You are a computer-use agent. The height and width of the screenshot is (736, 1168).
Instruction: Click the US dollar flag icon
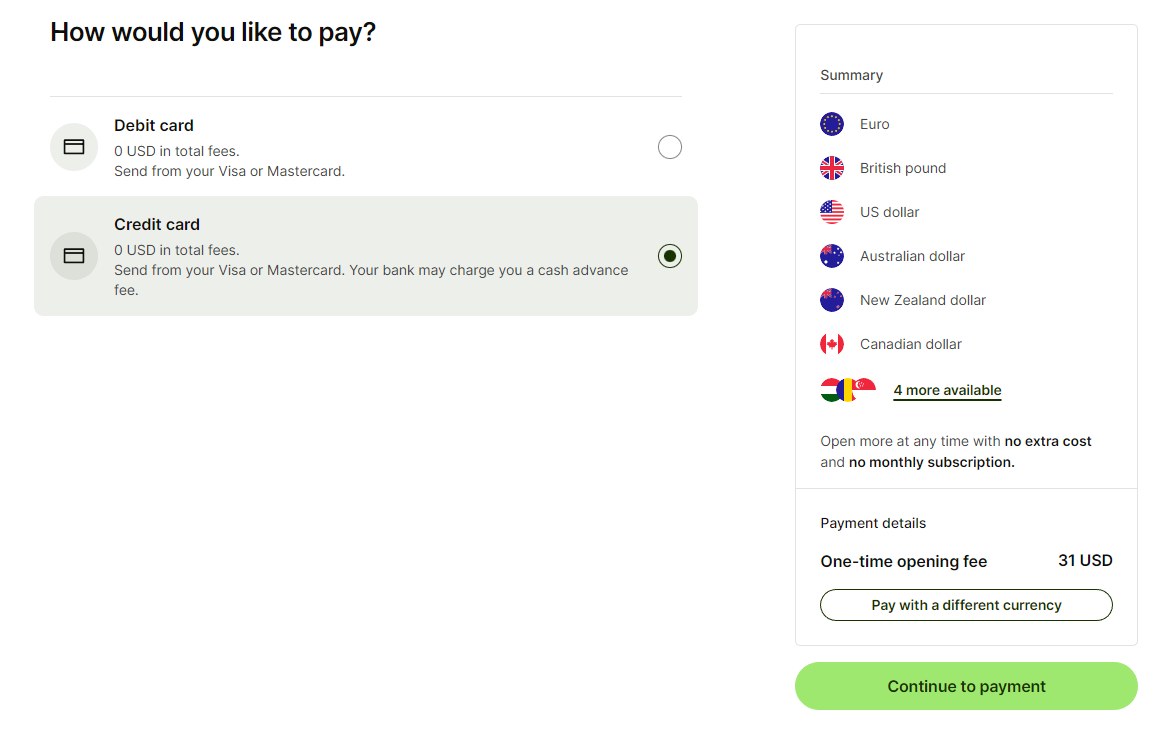[x=832, y=212]
